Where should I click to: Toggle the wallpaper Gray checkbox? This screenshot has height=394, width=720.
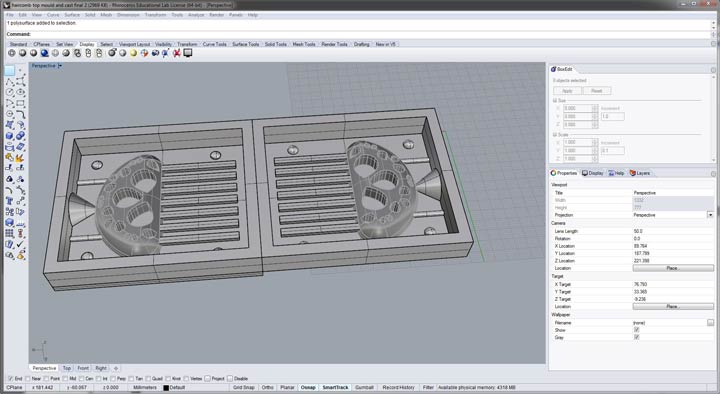[636, 337]
